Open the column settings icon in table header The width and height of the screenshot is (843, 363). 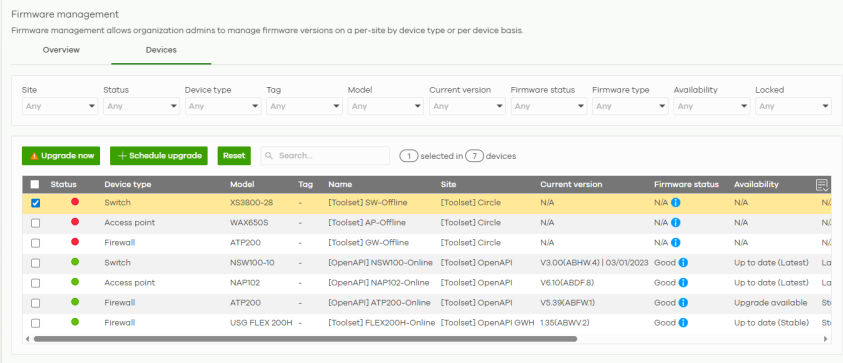[822, 185]
